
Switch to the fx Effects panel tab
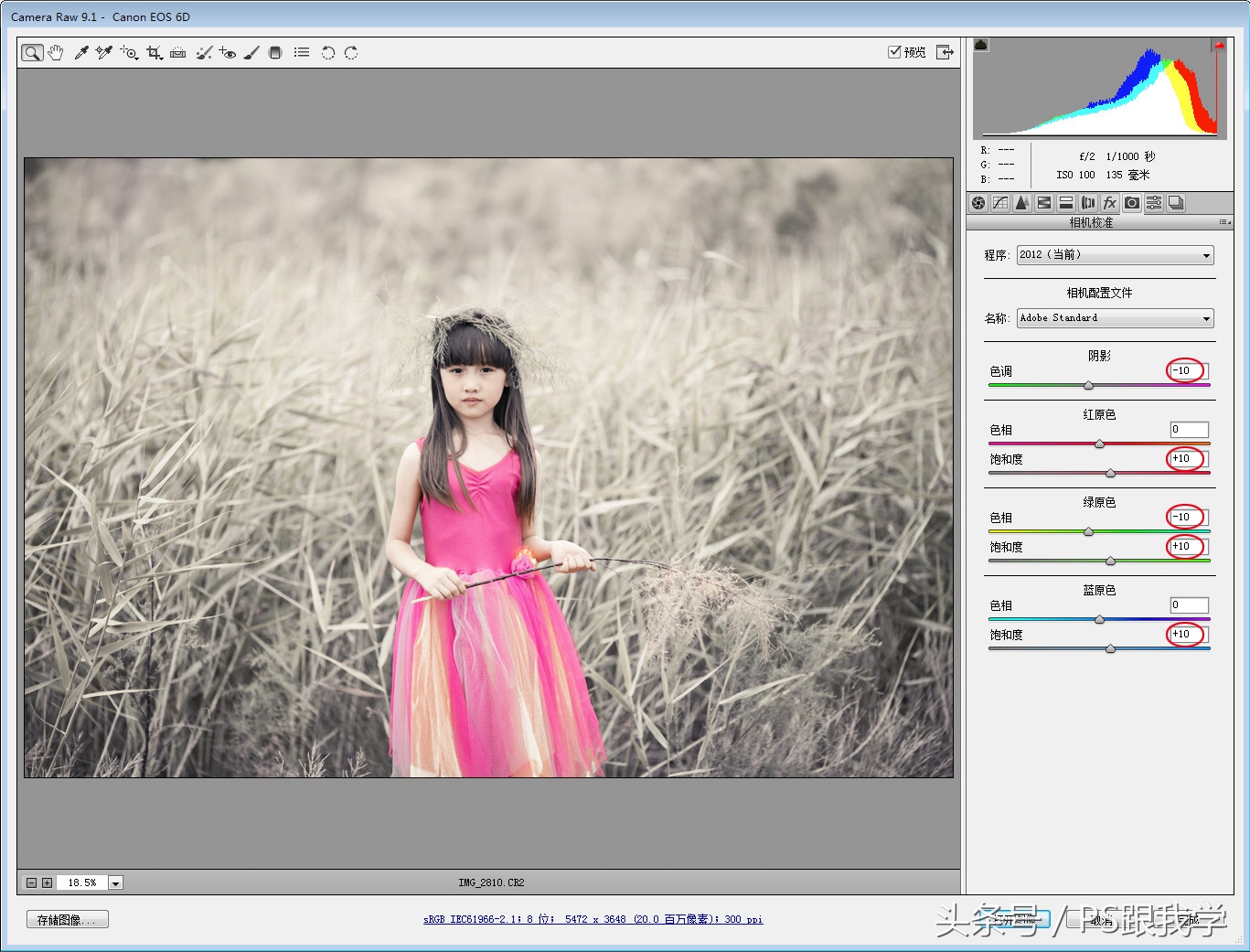(x=1109, y=203)
